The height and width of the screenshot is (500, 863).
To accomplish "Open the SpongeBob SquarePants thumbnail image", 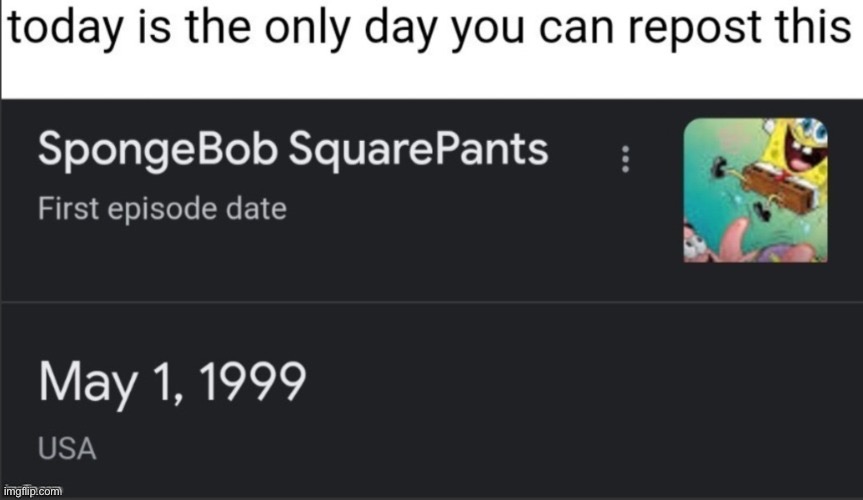I will (x=755, y=190).
